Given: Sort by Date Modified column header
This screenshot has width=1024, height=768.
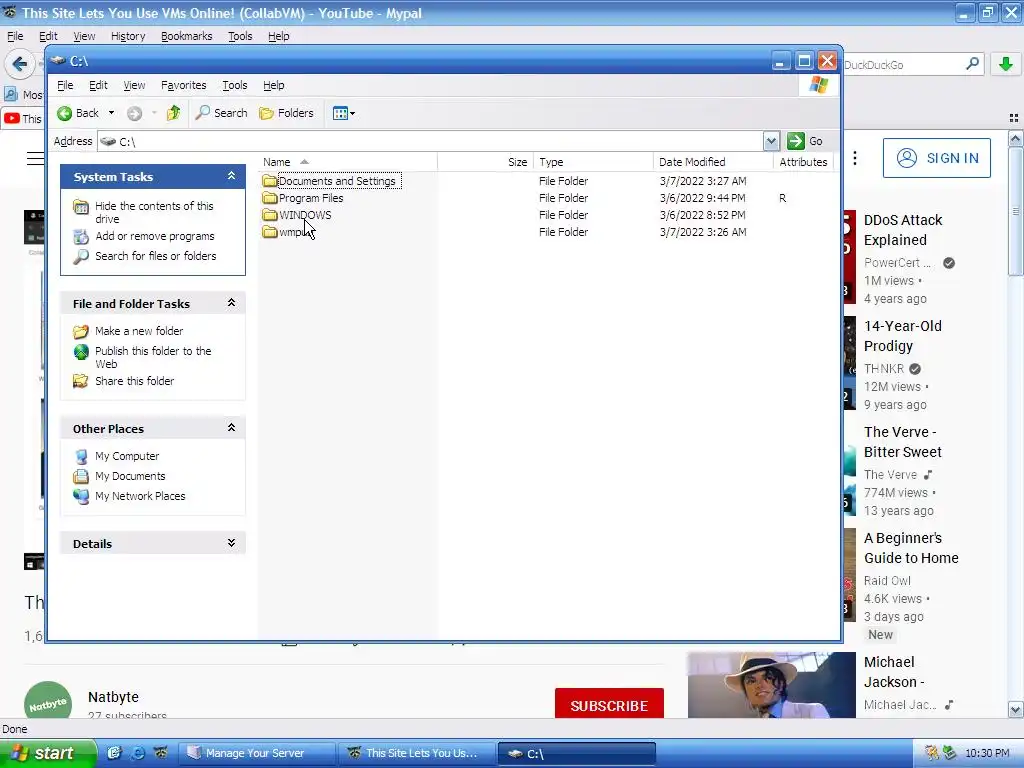Looking at the screenshot, I should point(712,162).
